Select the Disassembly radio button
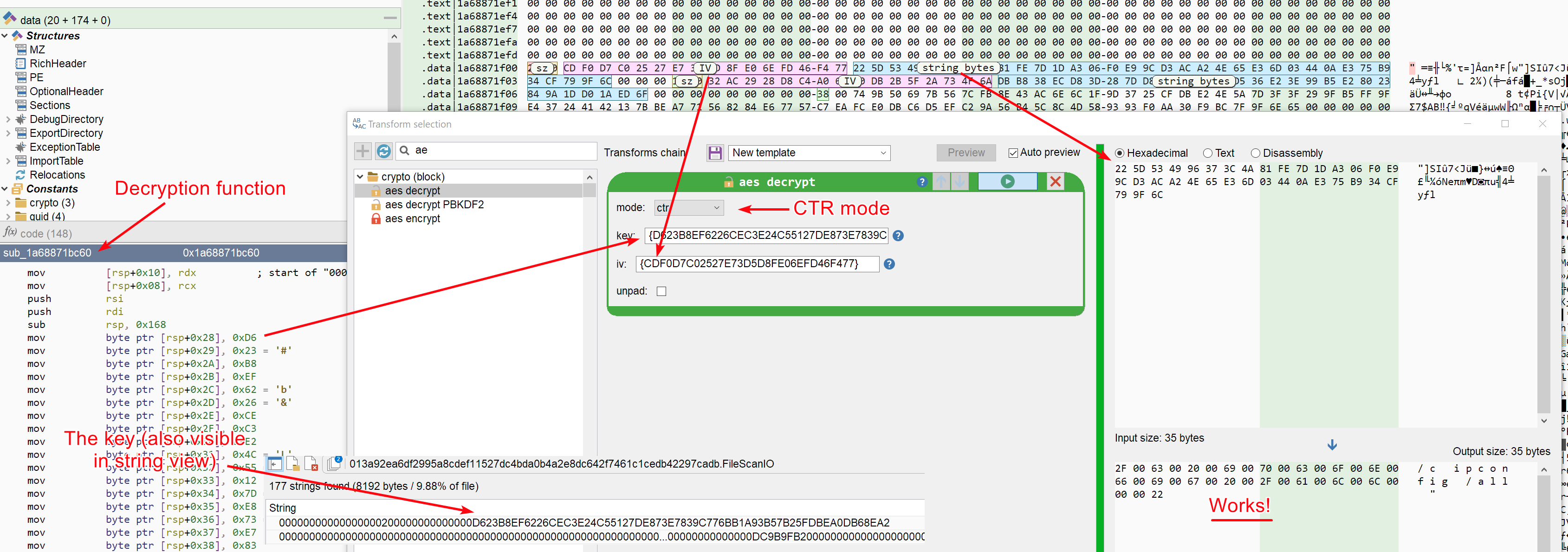The image size is (1568, 552). coord(1255,154)
